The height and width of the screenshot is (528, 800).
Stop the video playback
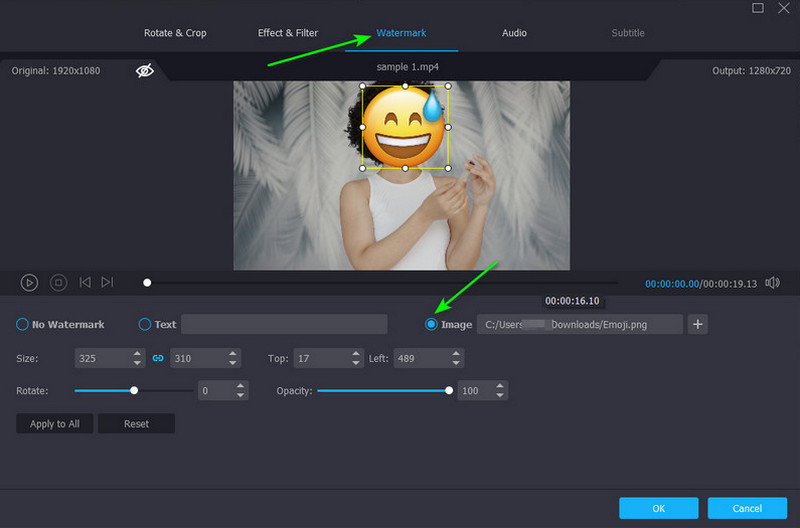[x=59, y=283]
